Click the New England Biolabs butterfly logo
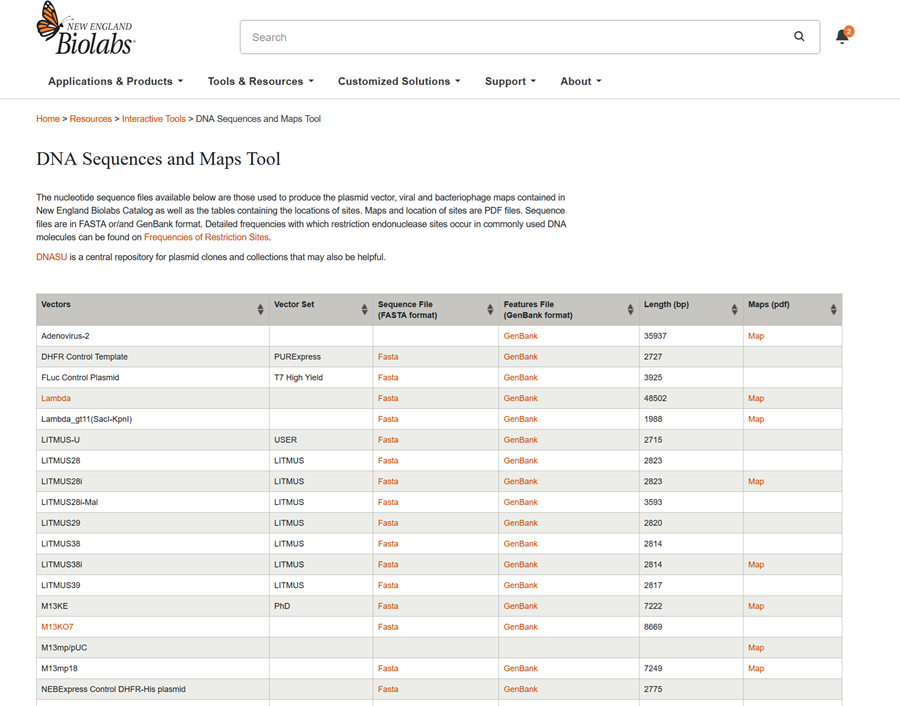 coord(84,29)
